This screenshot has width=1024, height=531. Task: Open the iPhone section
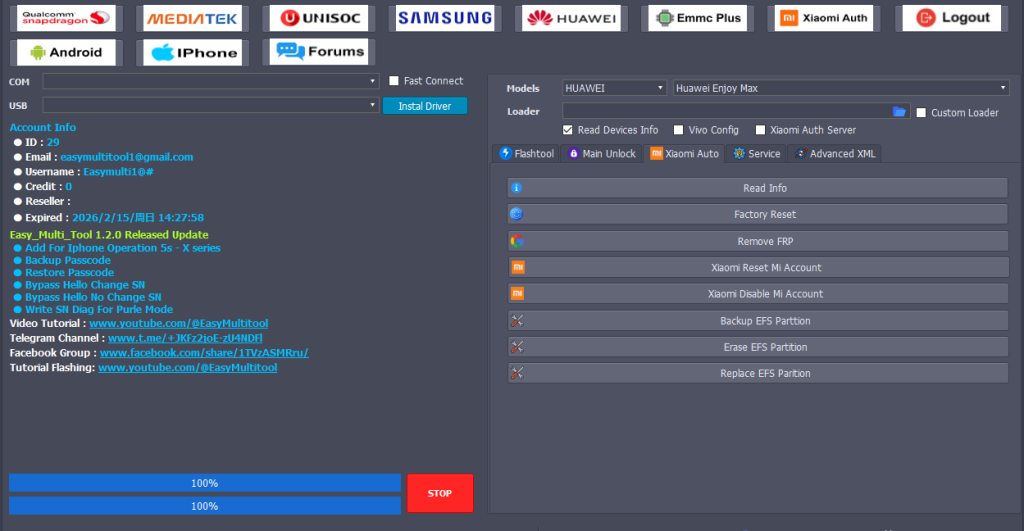pos(192,52)
